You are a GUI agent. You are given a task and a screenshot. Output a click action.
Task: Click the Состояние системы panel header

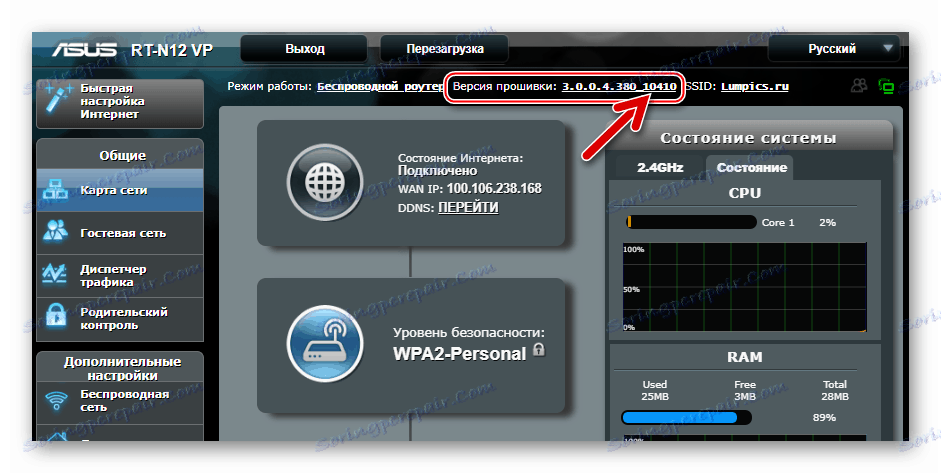tap(748, 138)
